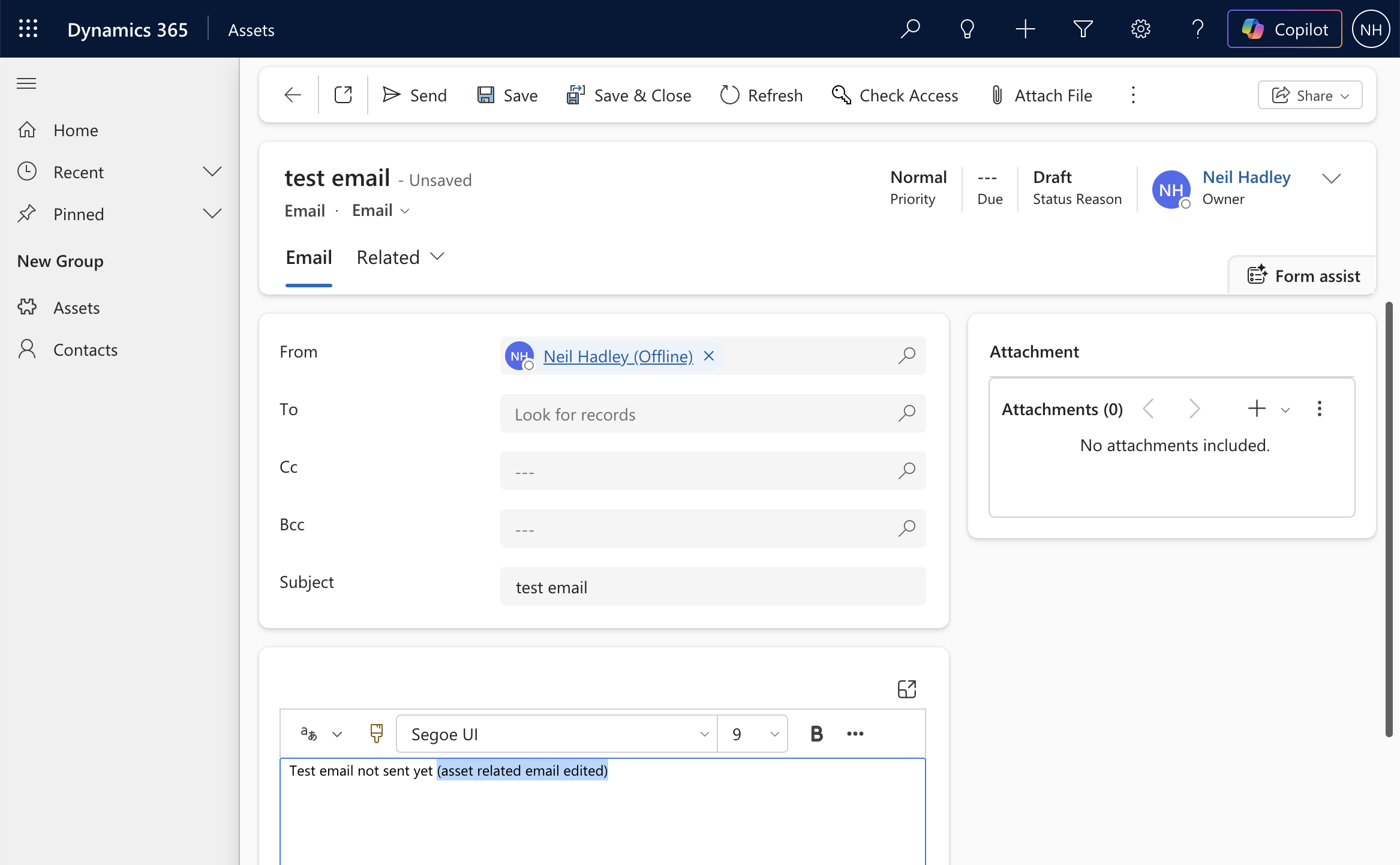Click Attach File
This screenshot has width=1400, height=865.
pos(1041,95)
